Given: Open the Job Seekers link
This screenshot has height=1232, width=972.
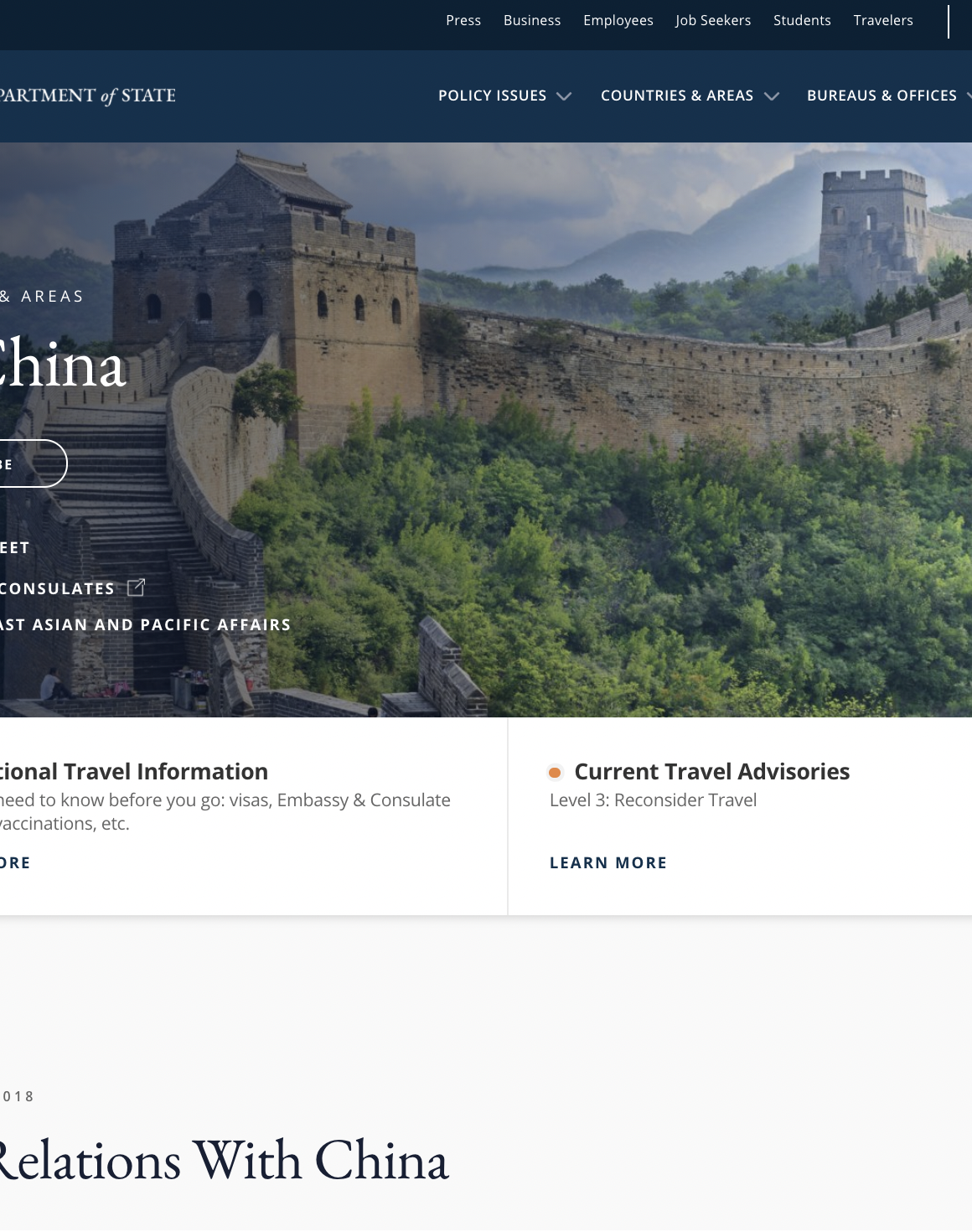Looking at the screenshot, I should click(713, 20).
